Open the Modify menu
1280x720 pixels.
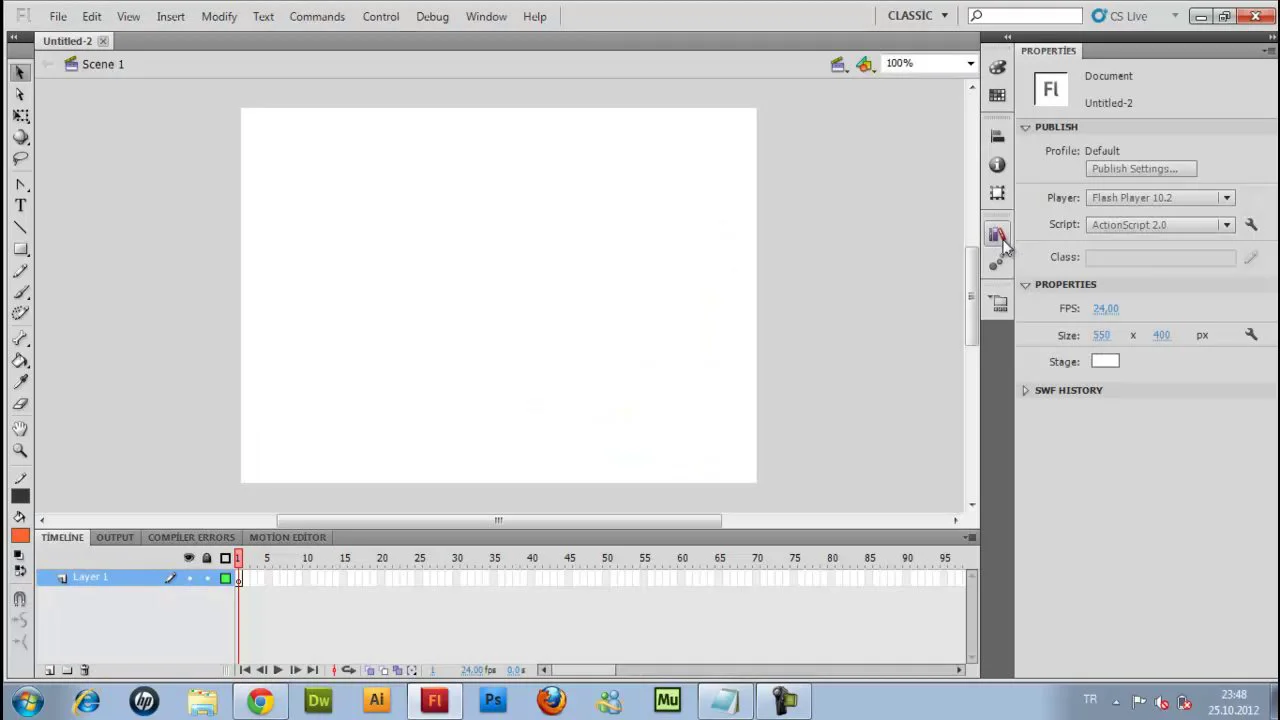[219, 17]
